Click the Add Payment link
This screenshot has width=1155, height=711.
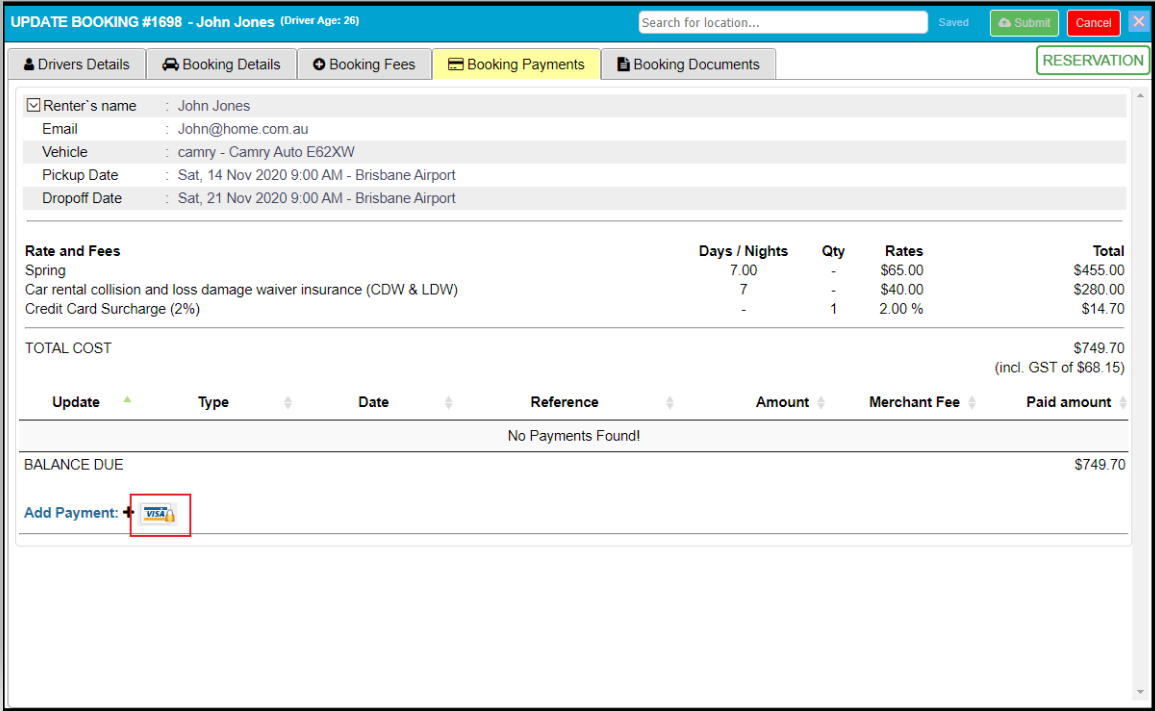pyautogui.click(x=71, y=513)
